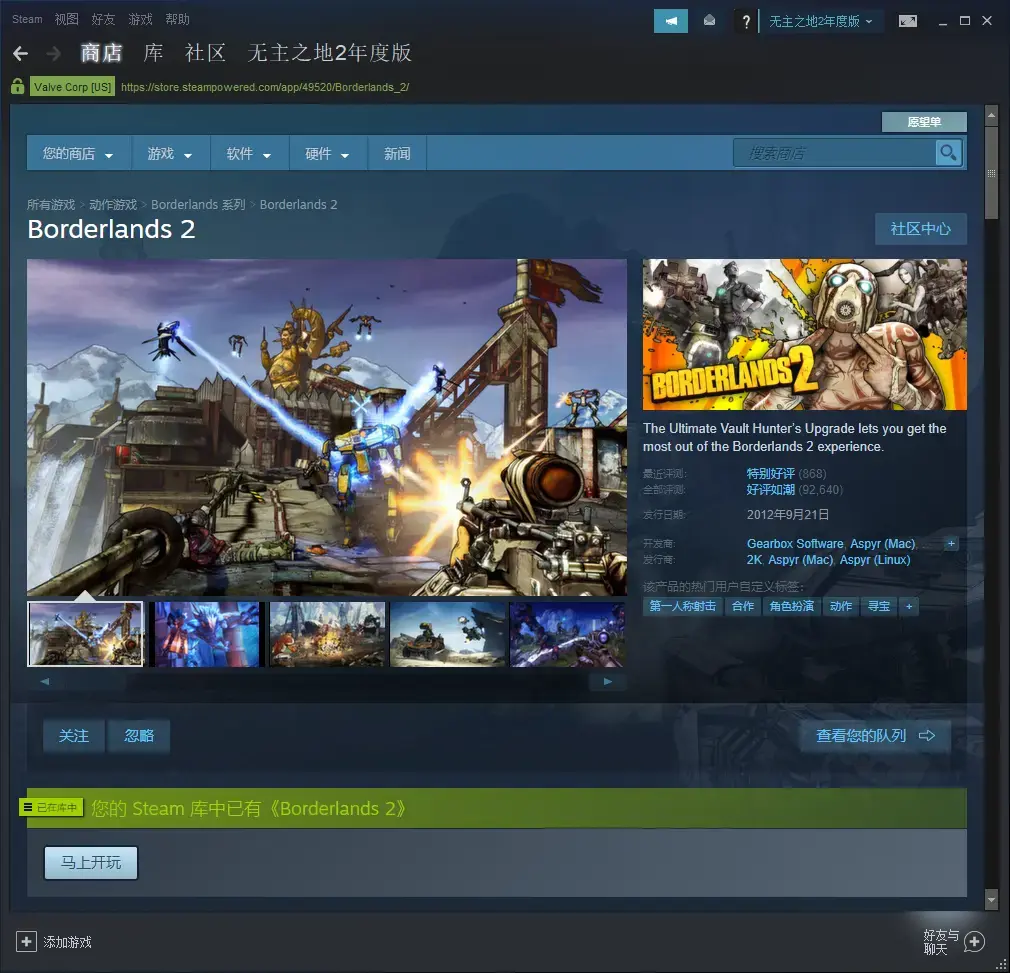This screenshot has width=1010, height=973.
Task: Select the 寻宝 tag
Action: [x=879, y=606]
